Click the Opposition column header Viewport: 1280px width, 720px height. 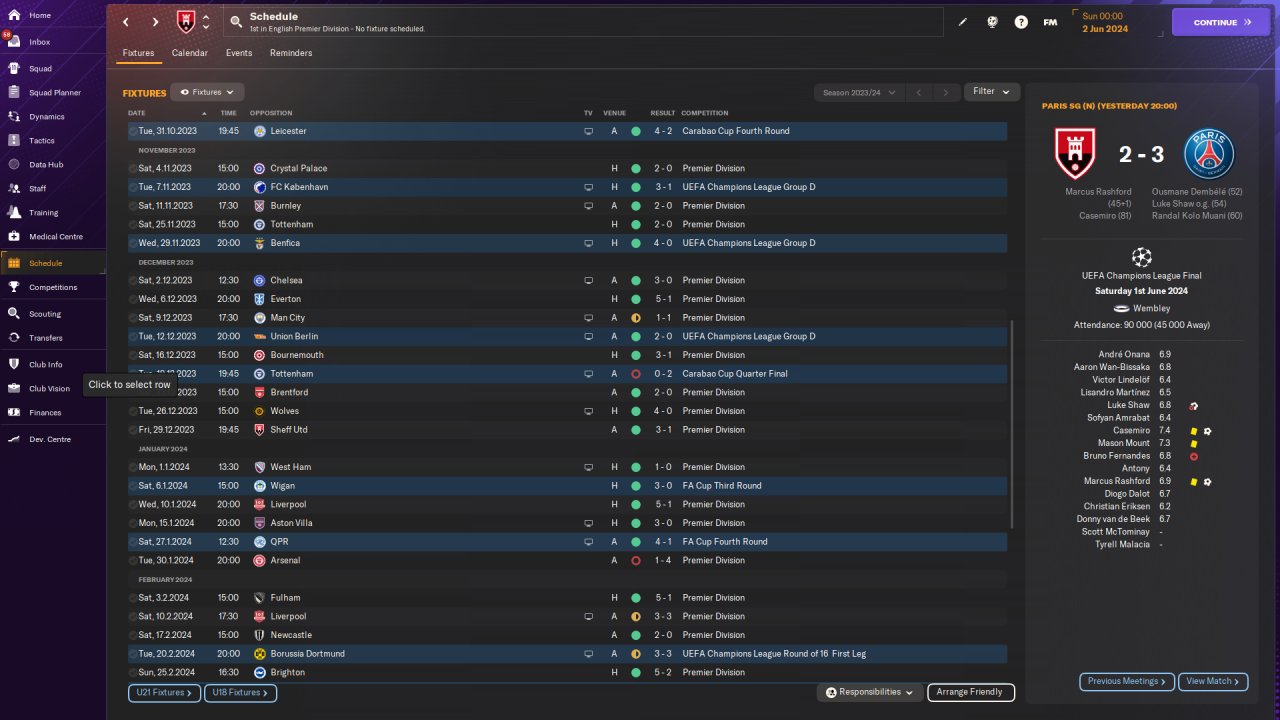pyautogui.click(x=271, y=113)
